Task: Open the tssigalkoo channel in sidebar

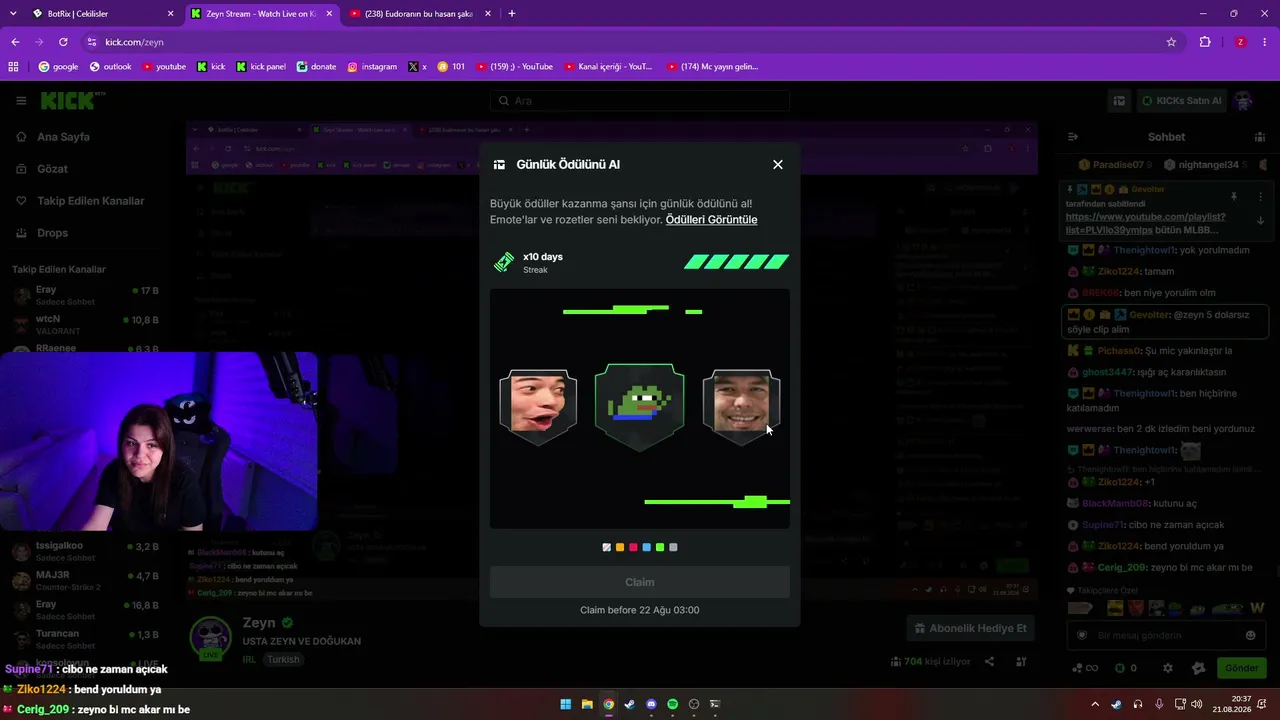Action: pyautogui.click(x=87, y=552)
